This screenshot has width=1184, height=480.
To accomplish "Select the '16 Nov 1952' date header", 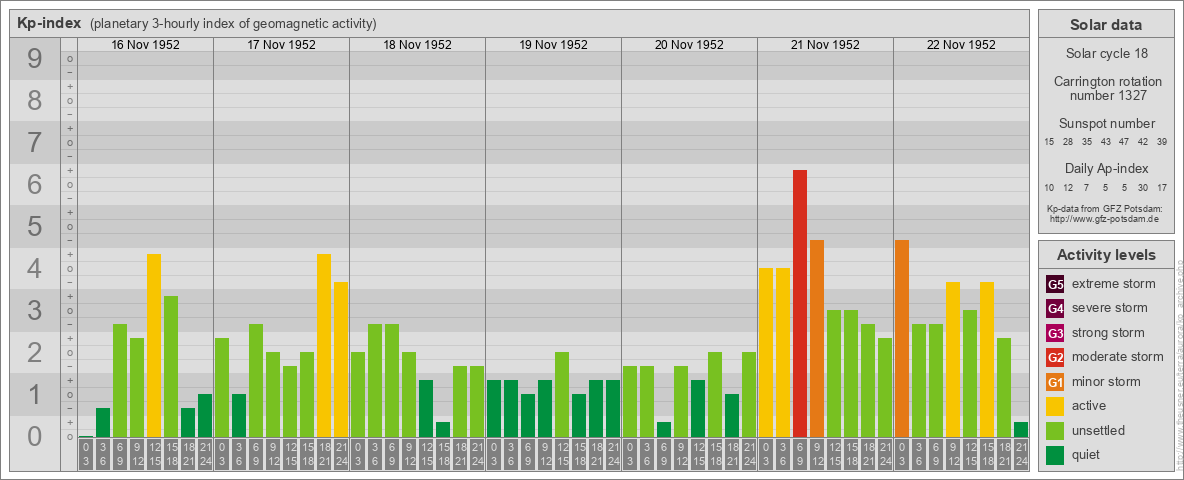I will pos(146,45).
